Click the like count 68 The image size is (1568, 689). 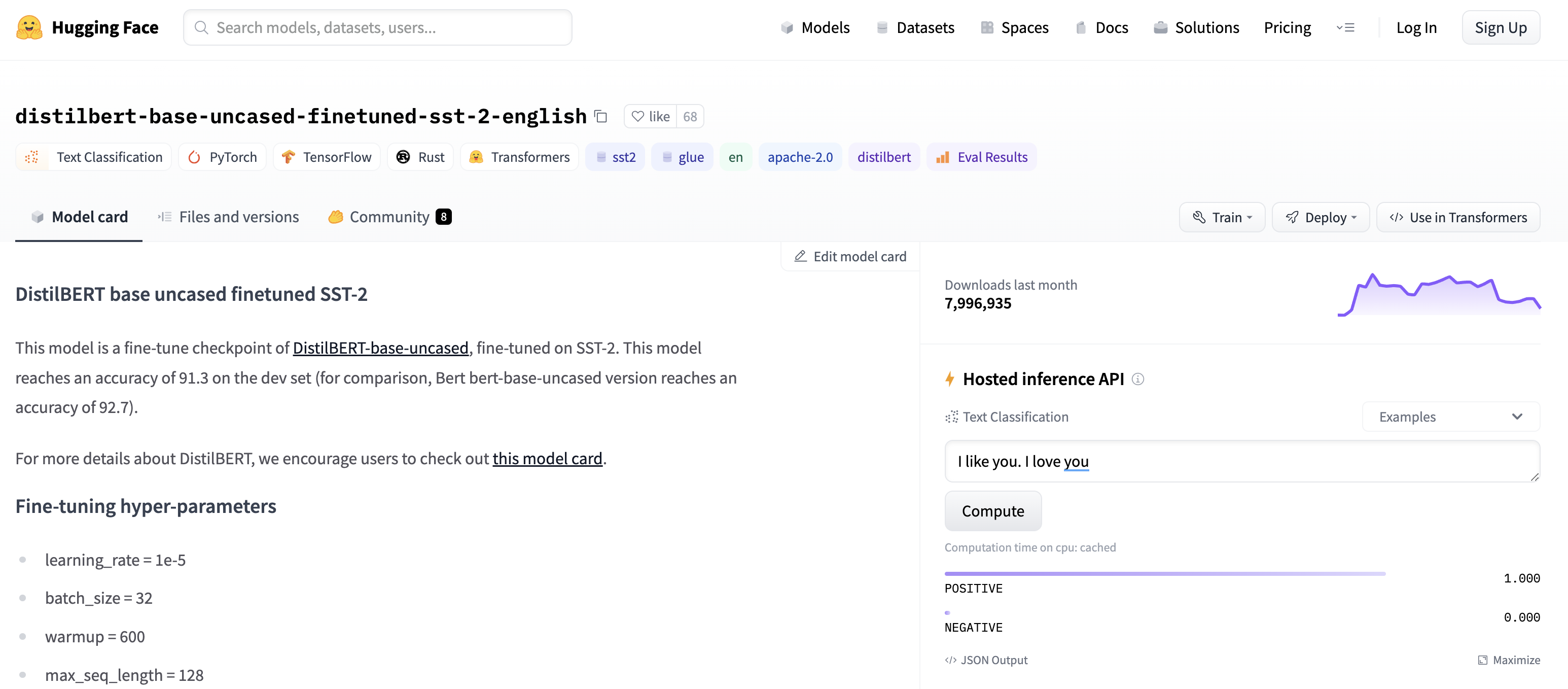point(690,116)
